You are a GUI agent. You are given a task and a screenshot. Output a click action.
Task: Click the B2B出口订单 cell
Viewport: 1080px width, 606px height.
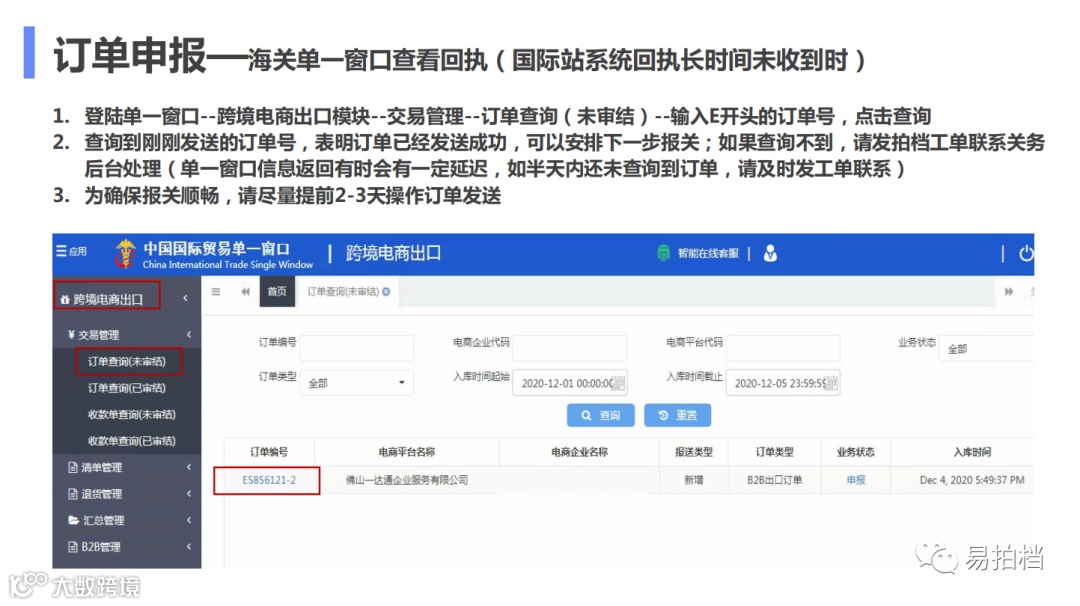coord(774,480)
